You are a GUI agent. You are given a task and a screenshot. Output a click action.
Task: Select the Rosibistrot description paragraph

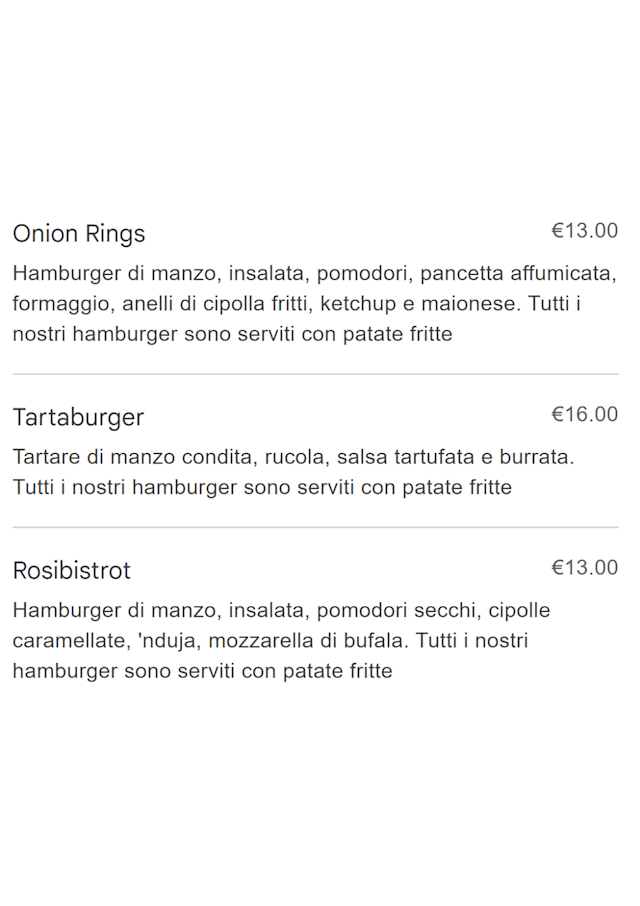[x=281, y=640]
